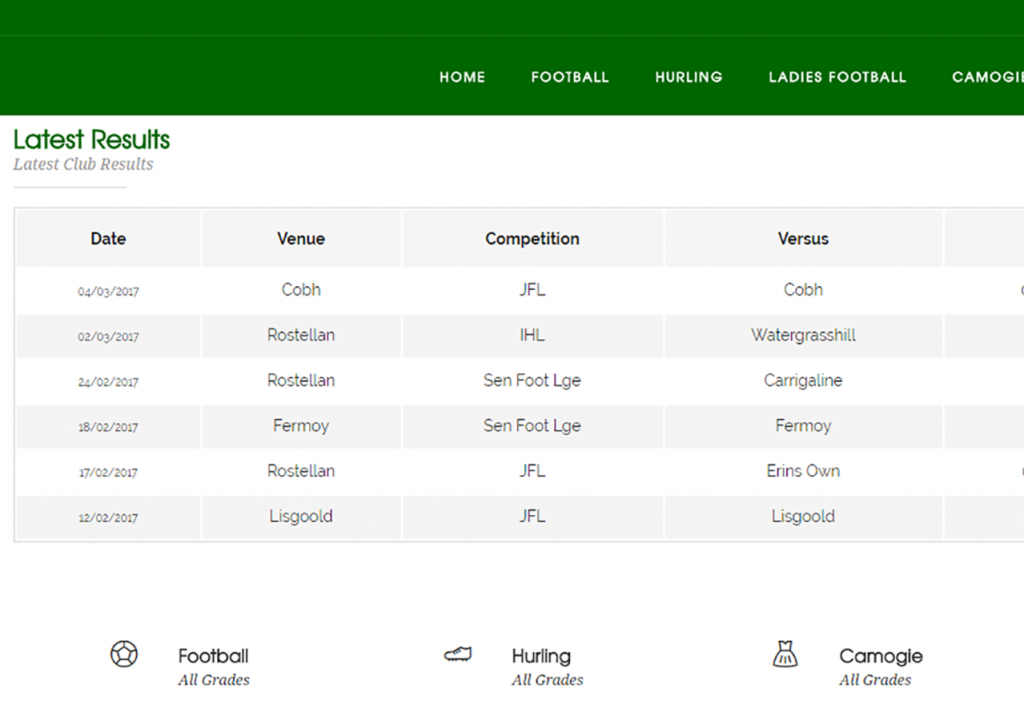This screenshot has height=721, width=1024.
Task: Click Sen Foot Lge in Carrigaline row
Action: click(532, 381)
